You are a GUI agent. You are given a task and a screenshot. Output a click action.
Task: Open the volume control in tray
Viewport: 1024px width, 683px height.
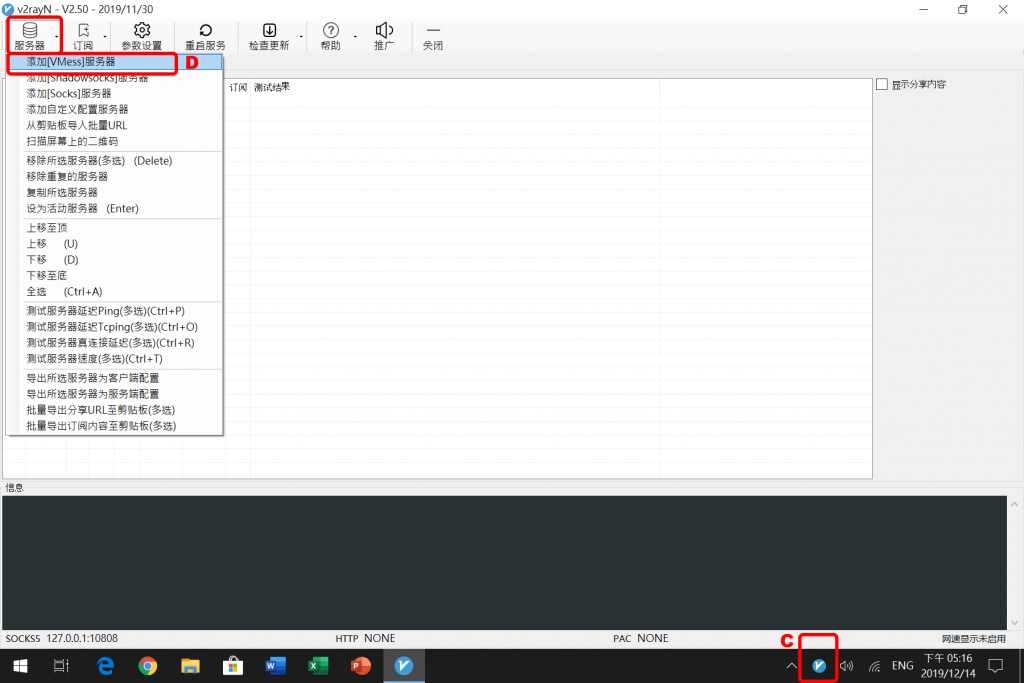pyautogui.click(x=846, y=666)
